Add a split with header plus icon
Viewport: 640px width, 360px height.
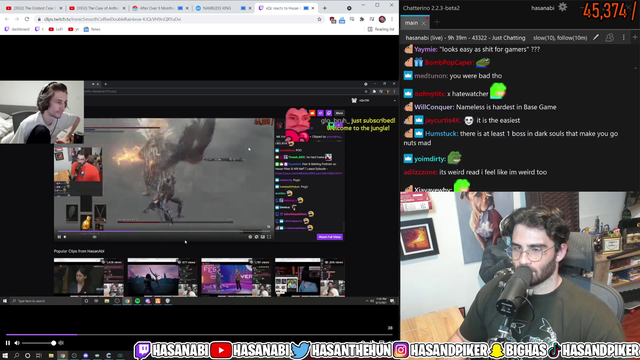pos(635,38)
